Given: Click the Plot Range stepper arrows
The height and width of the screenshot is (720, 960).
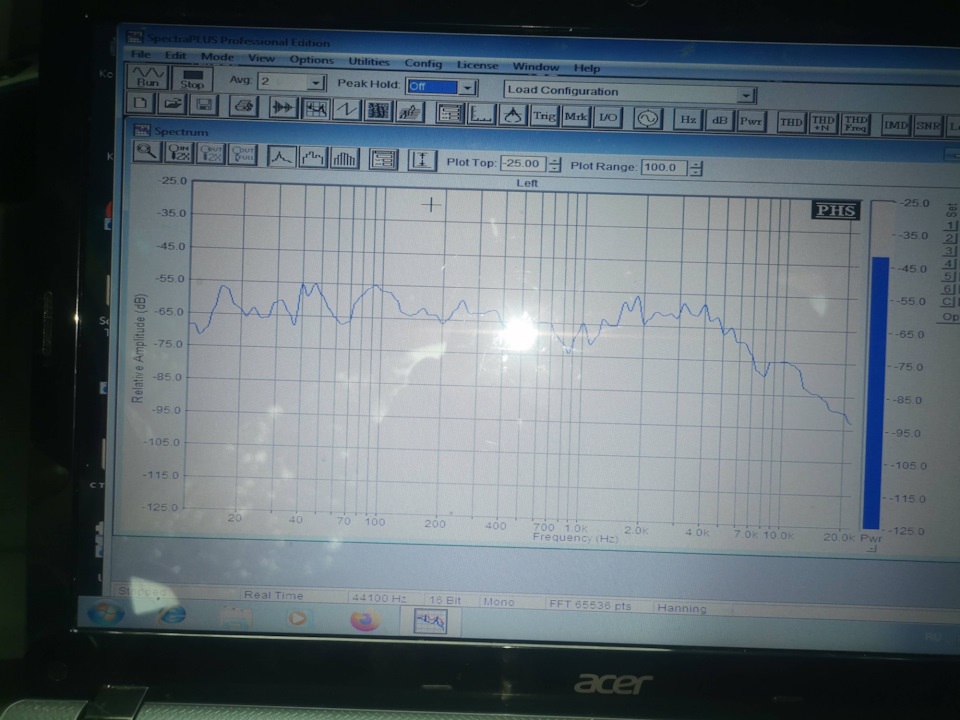Looking at the screenshot, I should (x=696, y=168).
